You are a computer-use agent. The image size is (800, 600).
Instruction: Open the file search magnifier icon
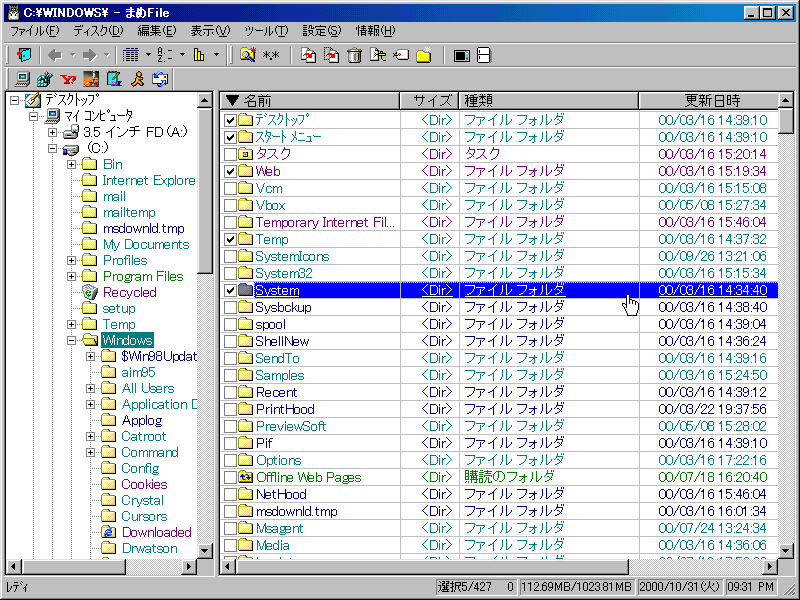coord(248,55)
